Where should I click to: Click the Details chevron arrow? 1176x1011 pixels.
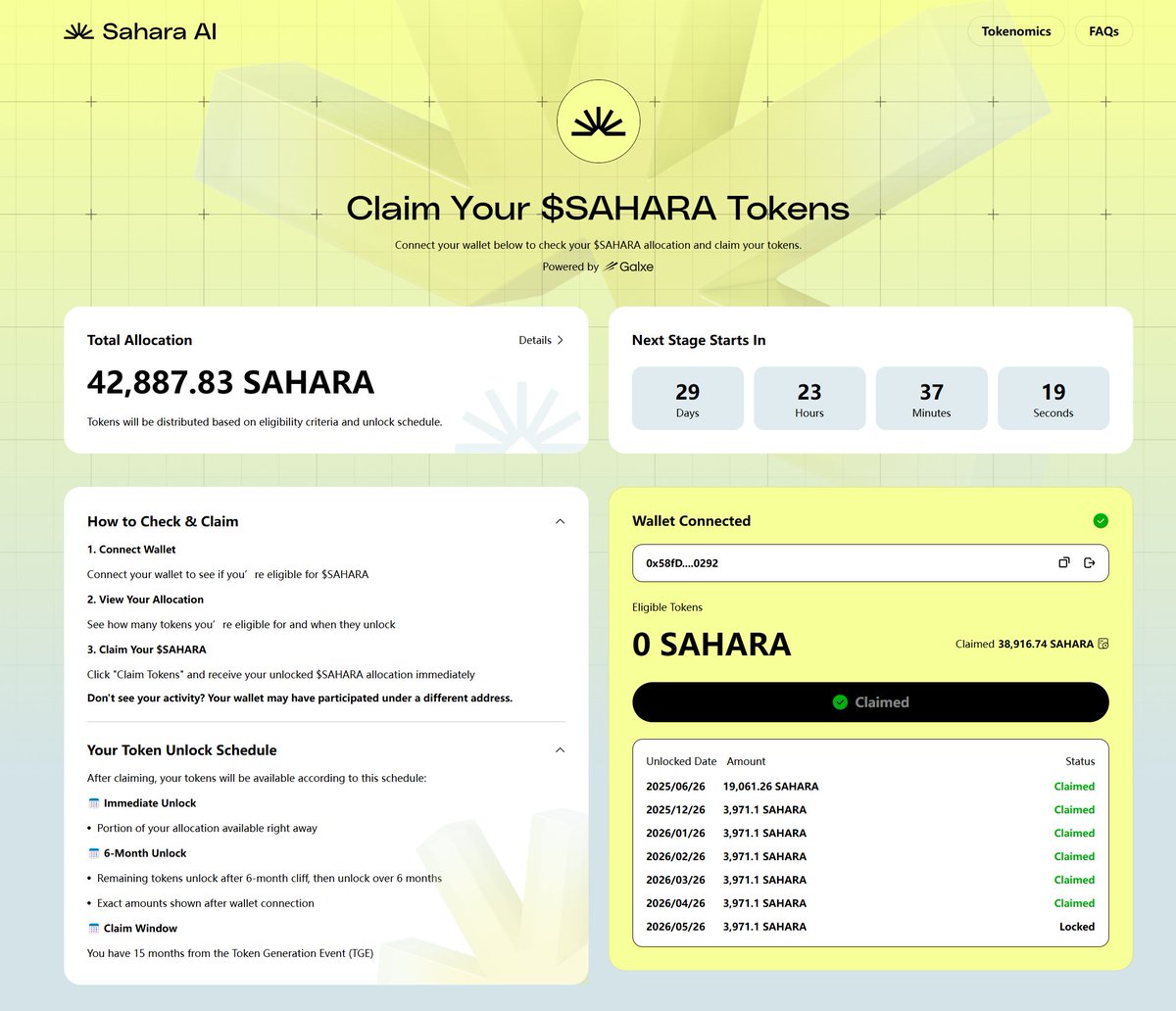561,340
